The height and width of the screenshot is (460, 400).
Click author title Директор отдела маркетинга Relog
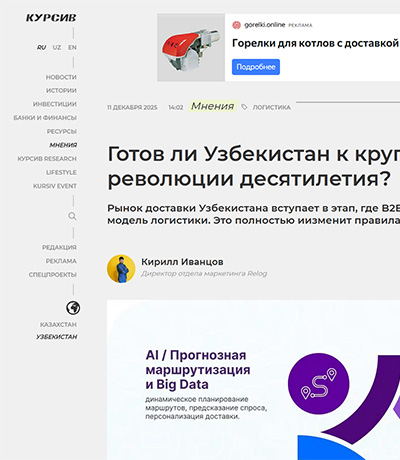pyautogui.click(x=204, y=274)
